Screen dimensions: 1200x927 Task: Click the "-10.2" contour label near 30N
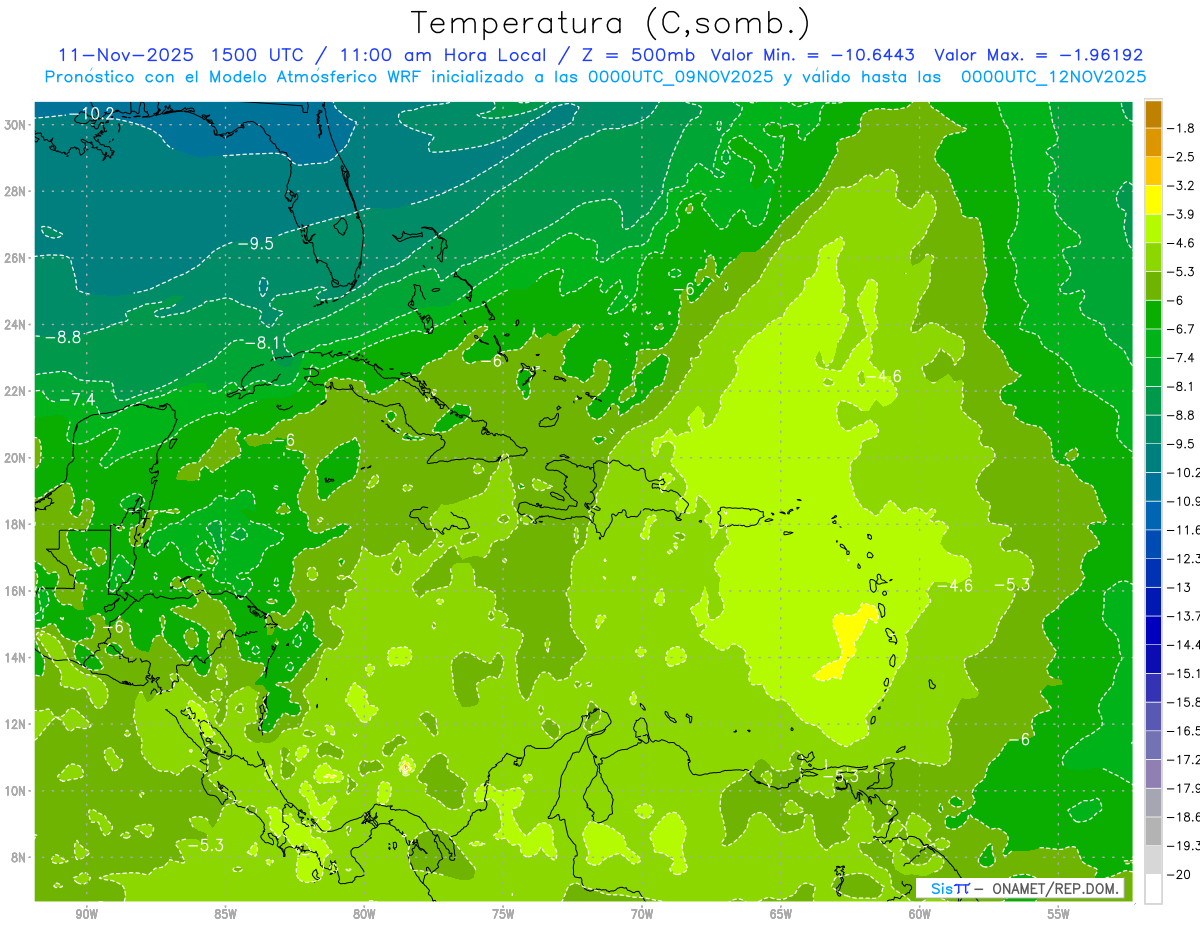[94, 114]
